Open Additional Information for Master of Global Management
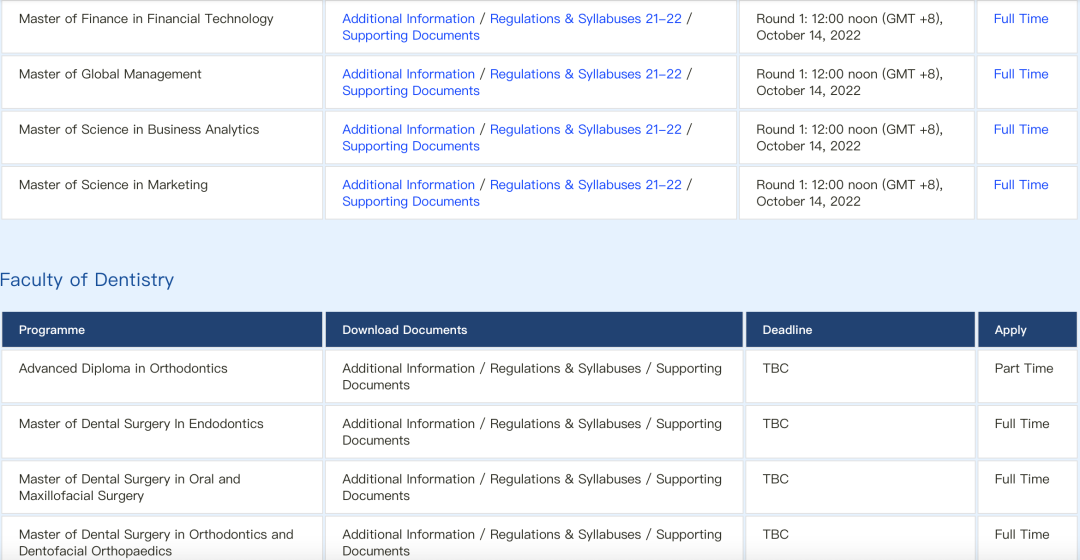 (408, 74)
